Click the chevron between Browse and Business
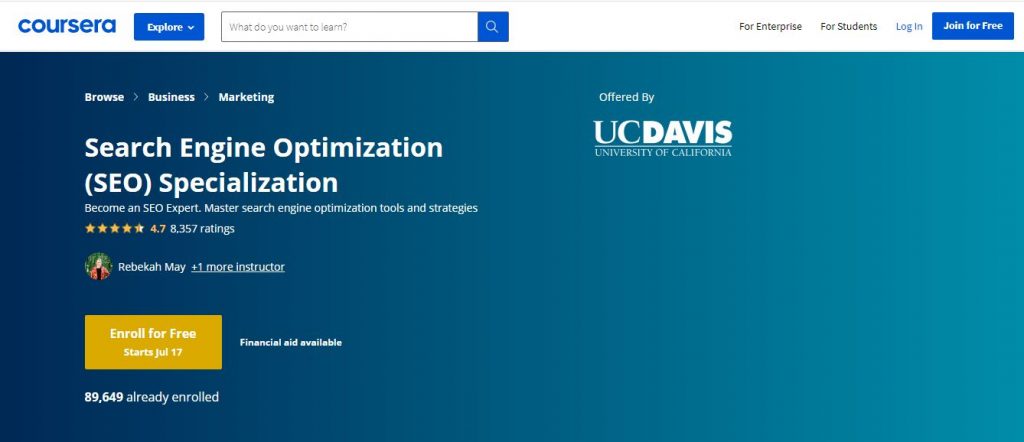 tap(136, 97)
